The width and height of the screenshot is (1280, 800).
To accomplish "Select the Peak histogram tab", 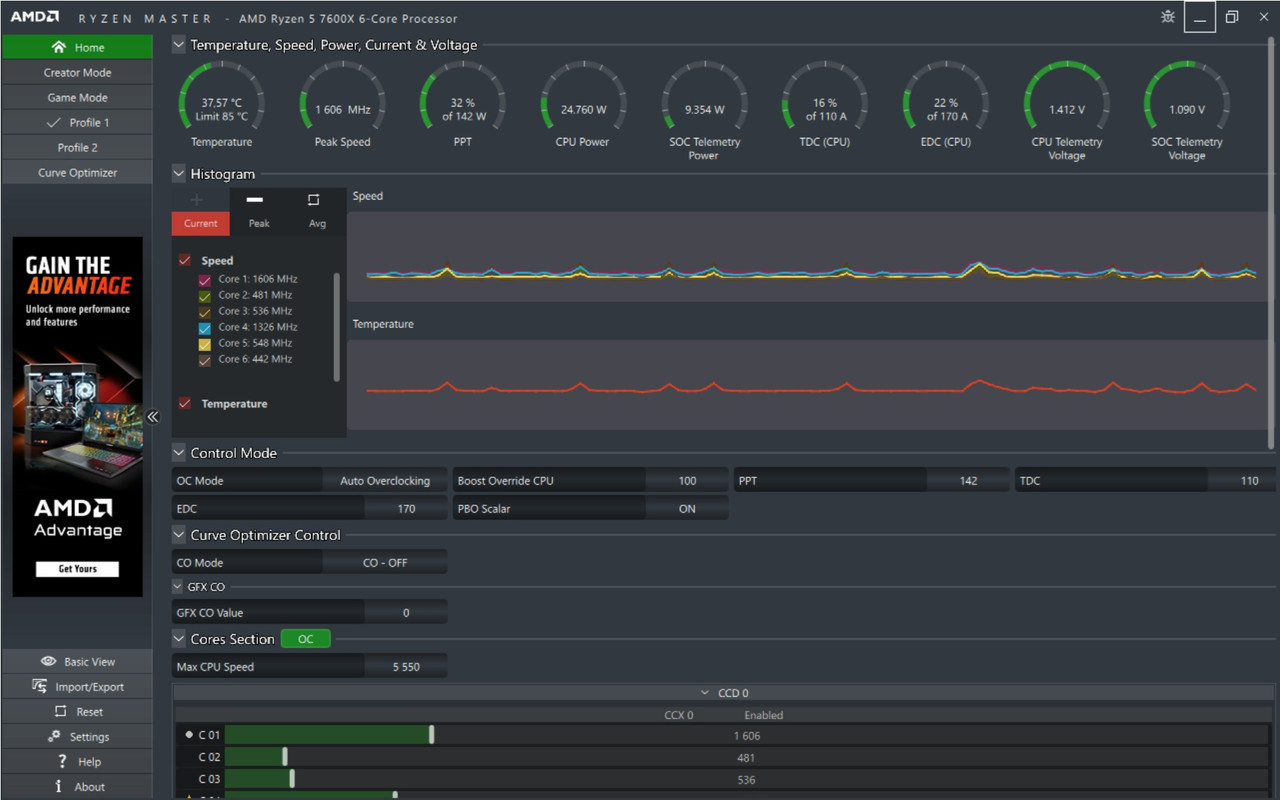I will point(259,223).
